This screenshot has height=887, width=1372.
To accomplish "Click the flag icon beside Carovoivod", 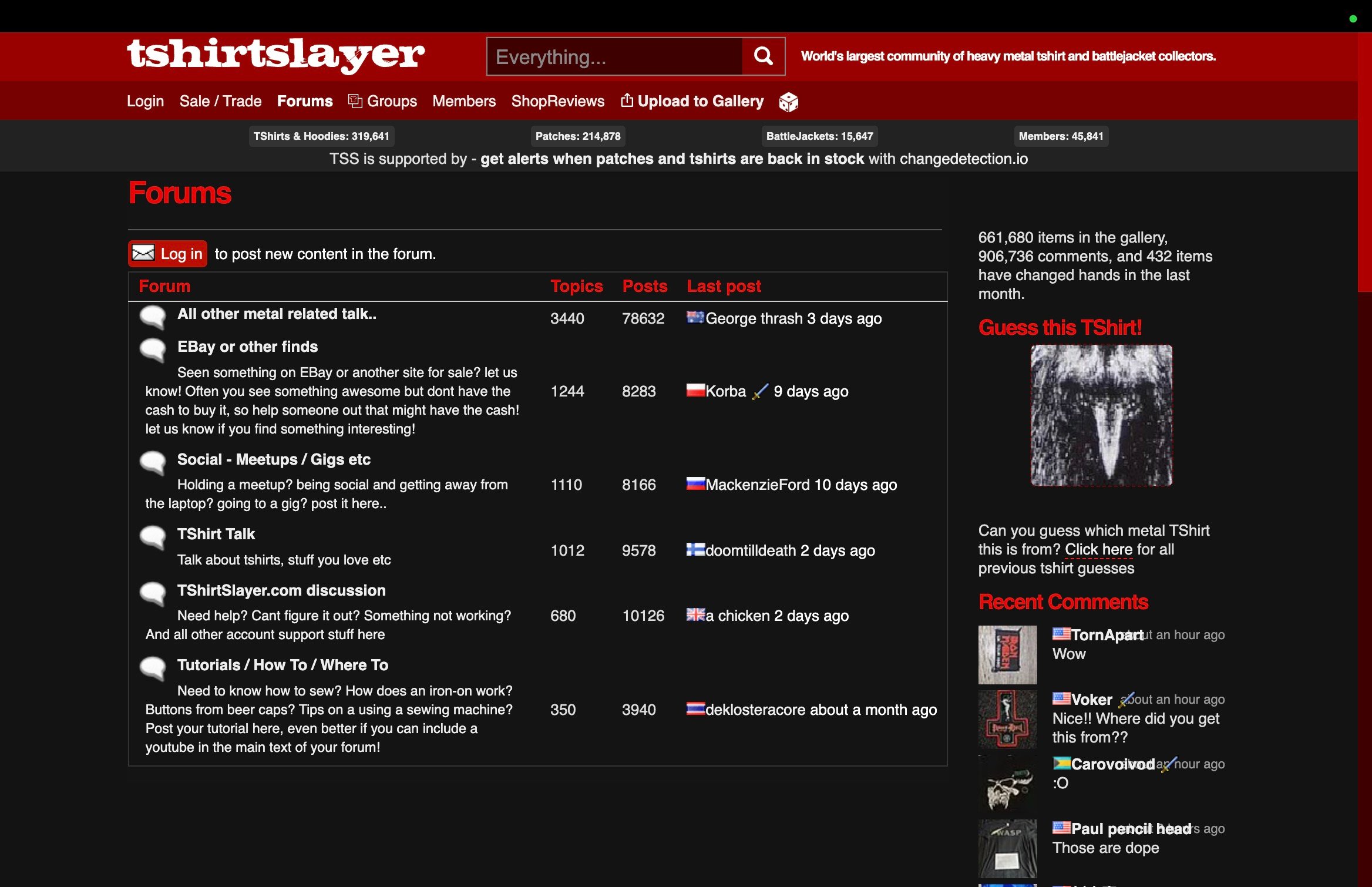I will (1061, 763).
